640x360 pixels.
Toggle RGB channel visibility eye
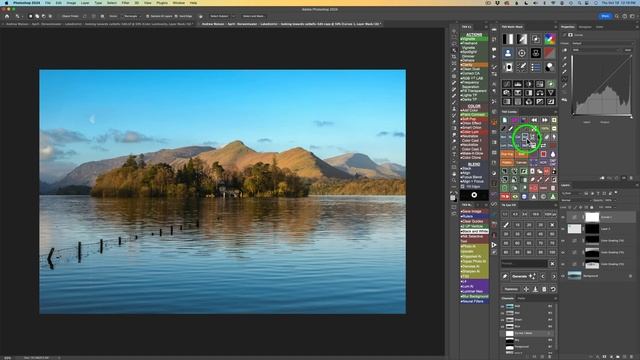point(502,306)
